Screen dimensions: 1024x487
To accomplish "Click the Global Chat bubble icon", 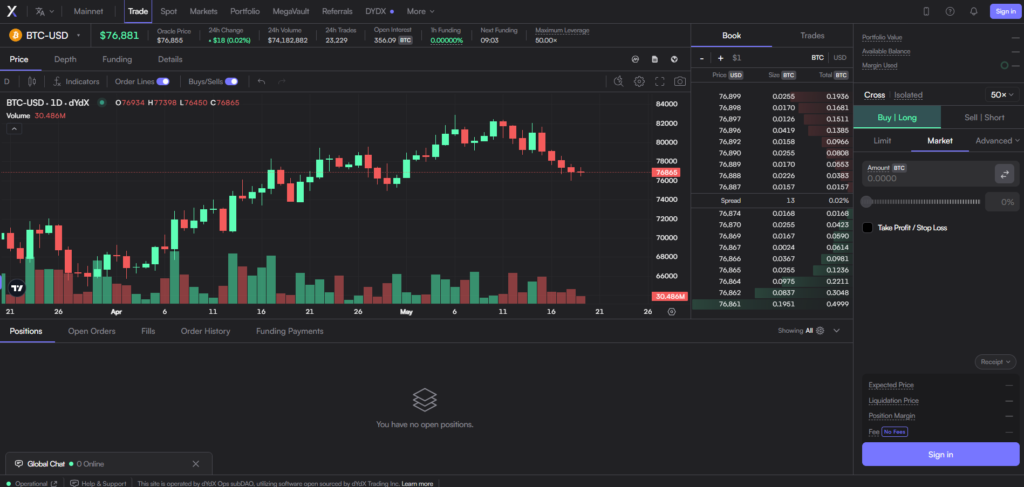I will 19,464.
